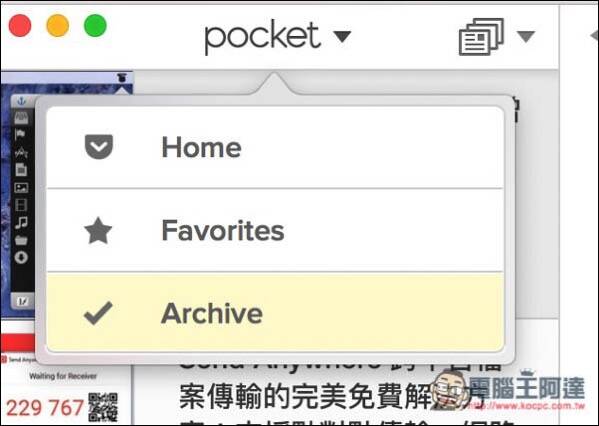Click the round download arrow icon in thumbnail
Image resolution: width=599 pixels, height=426 pixels.
pyautogui.click(x=21, y=257)
